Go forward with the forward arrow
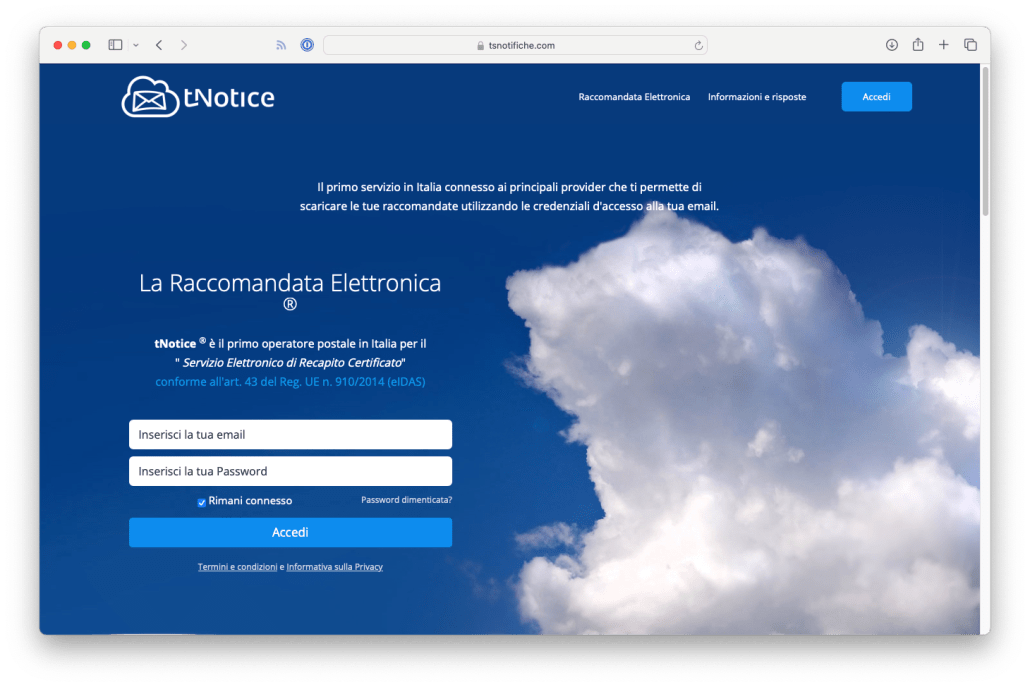This screenshot has height=687, width=1030. coord(184,45)
